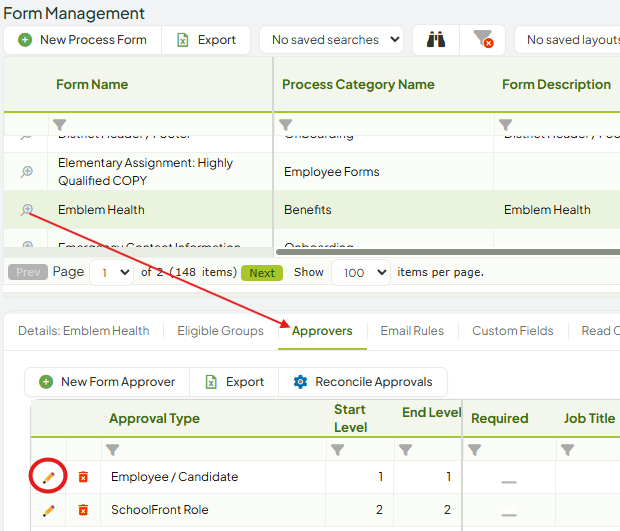Sort by the Approval Type column header
The image size is (620, 531).
[154, 418]
